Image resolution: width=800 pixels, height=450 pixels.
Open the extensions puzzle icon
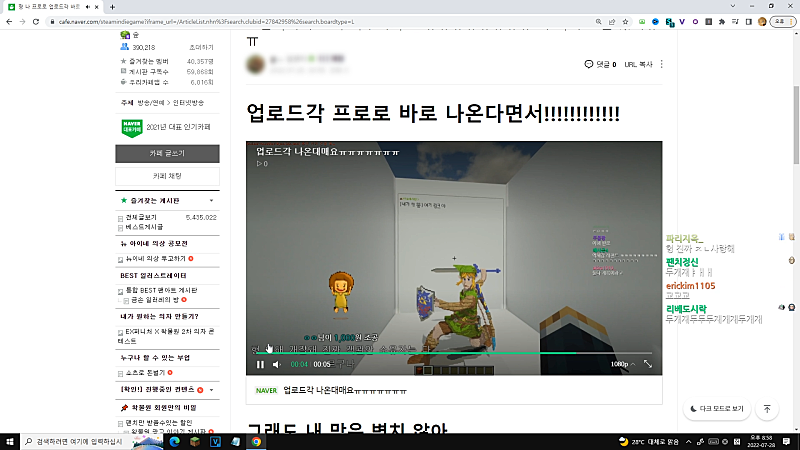coord(722,21)
